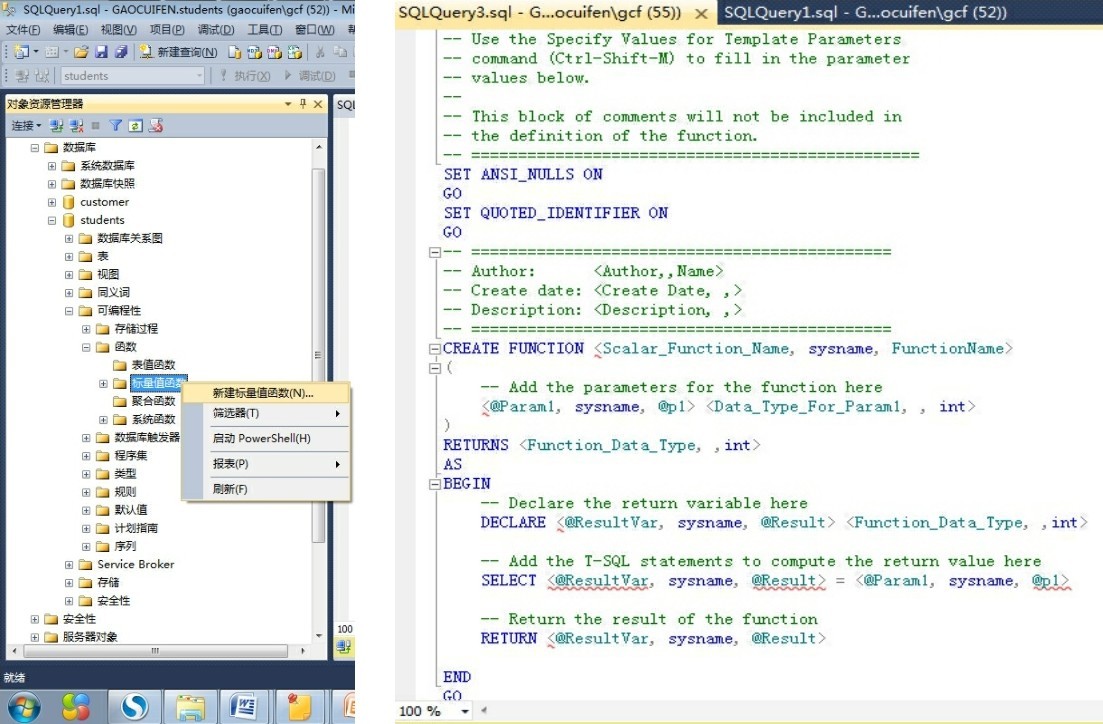1103x724 pixels.
Task: Click the Object Explorer refresh icon
Action: click(x=135, y=126)
